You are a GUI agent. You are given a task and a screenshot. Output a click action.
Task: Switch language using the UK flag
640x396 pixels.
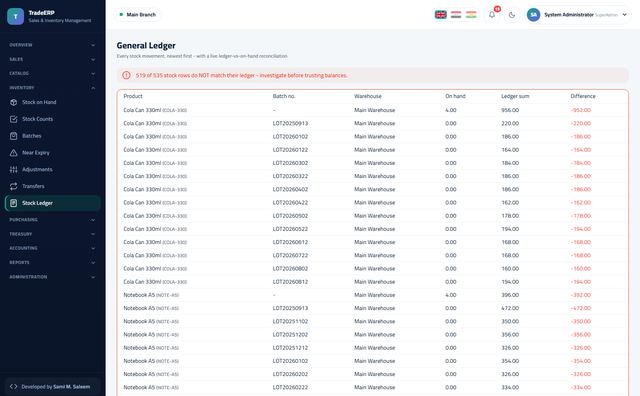point(440,15)
